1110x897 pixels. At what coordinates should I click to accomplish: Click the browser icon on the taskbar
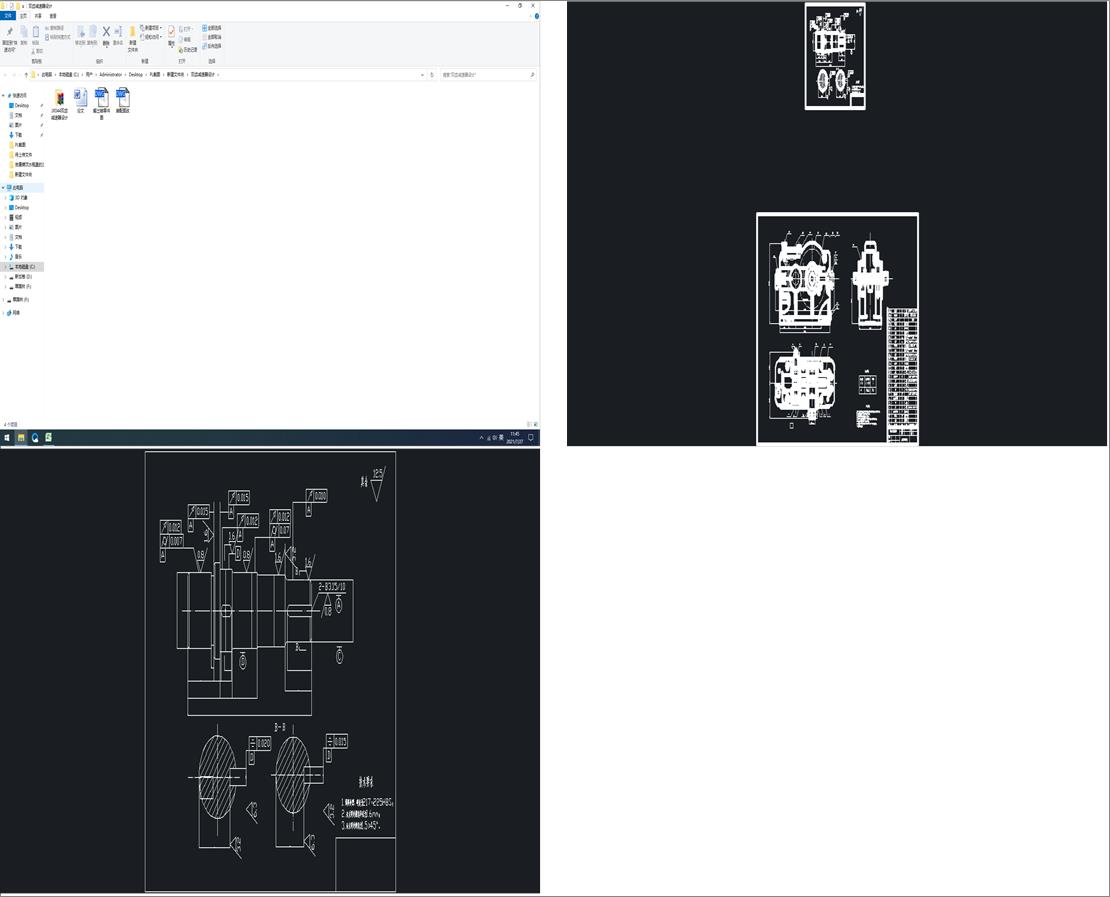[x=35, y=438]
